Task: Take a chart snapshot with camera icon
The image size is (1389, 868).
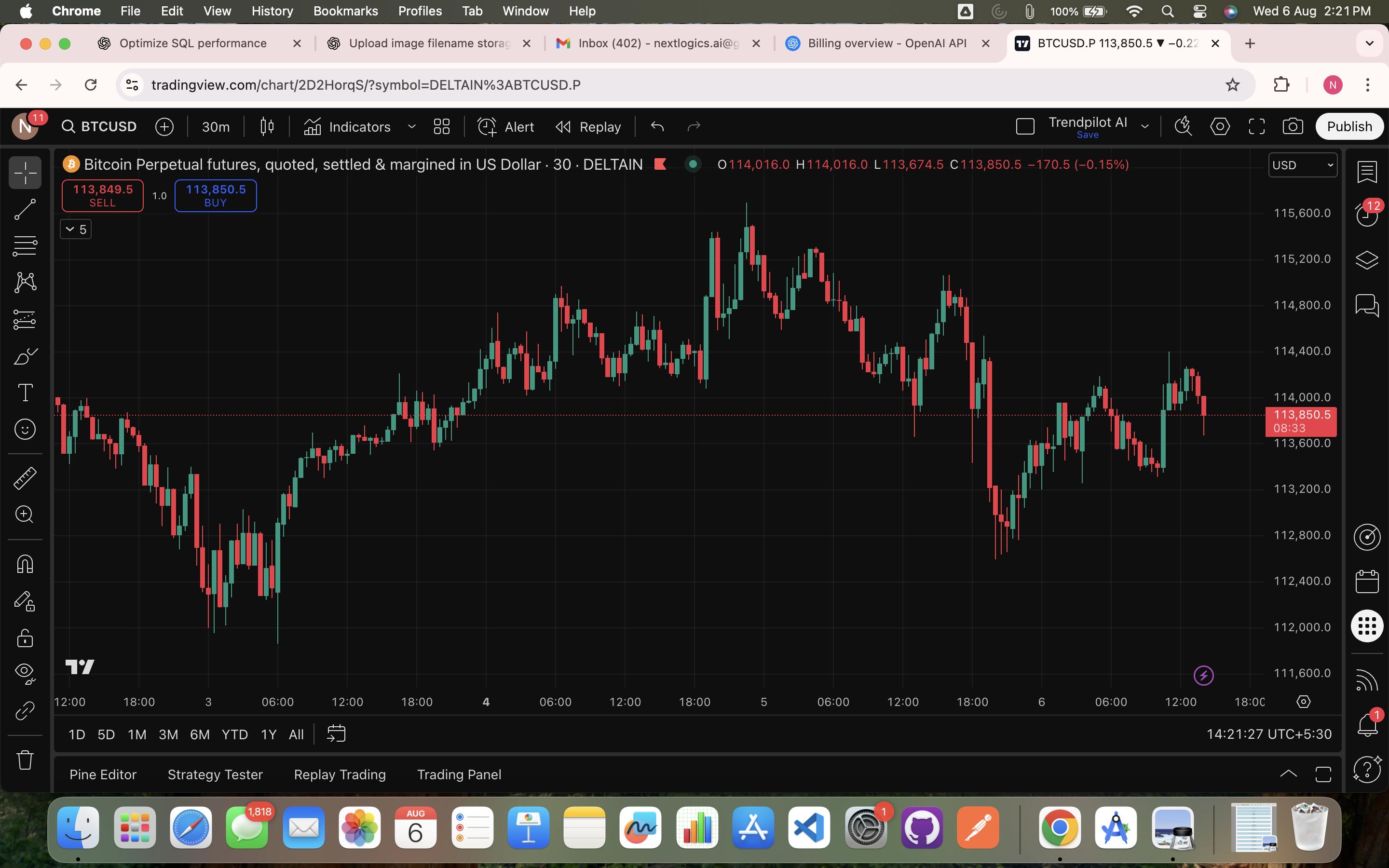Action: pyautogui.click(x=1293, y=126)
